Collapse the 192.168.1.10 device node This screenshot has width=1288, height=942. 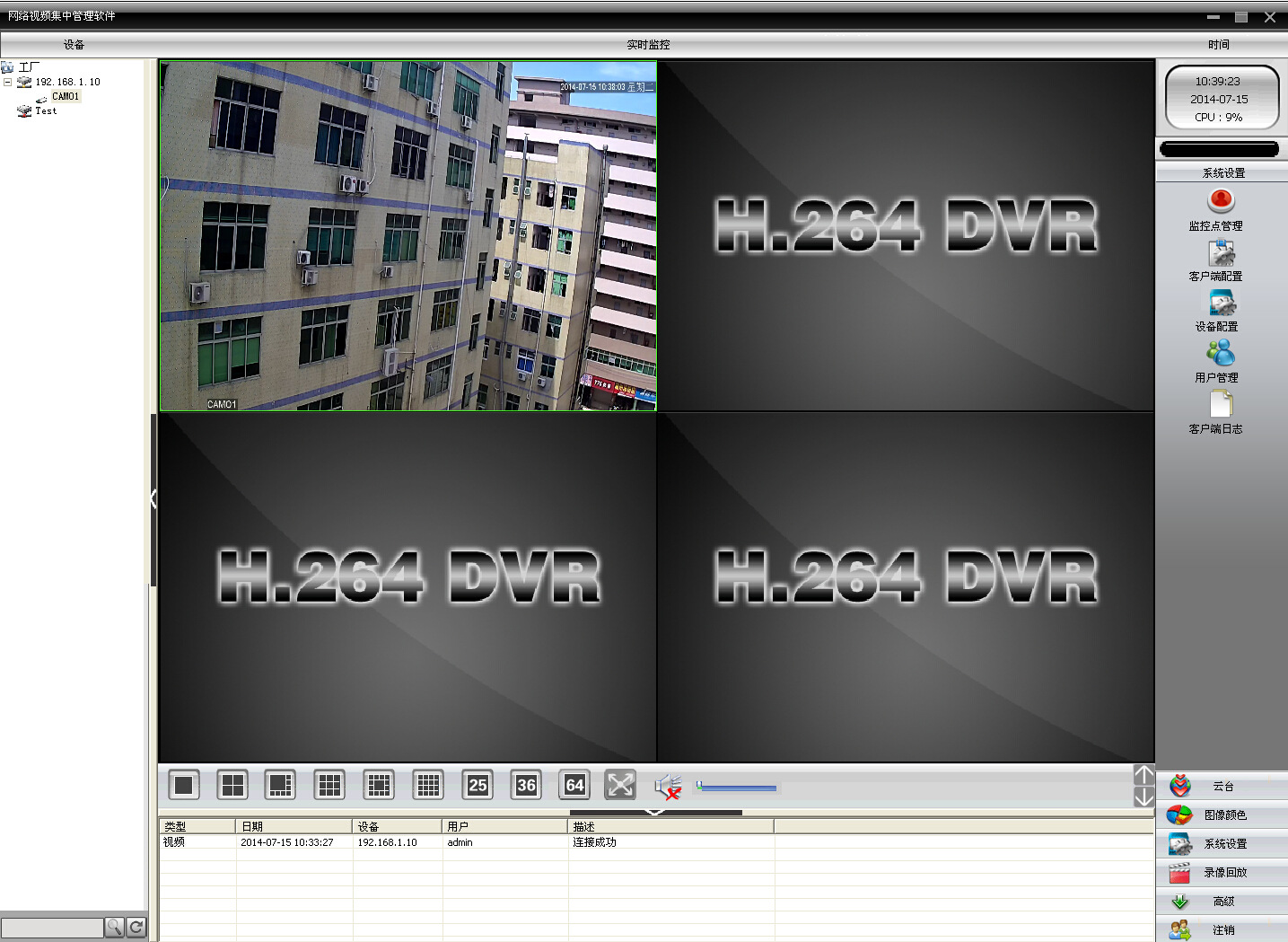click(7, 82)
